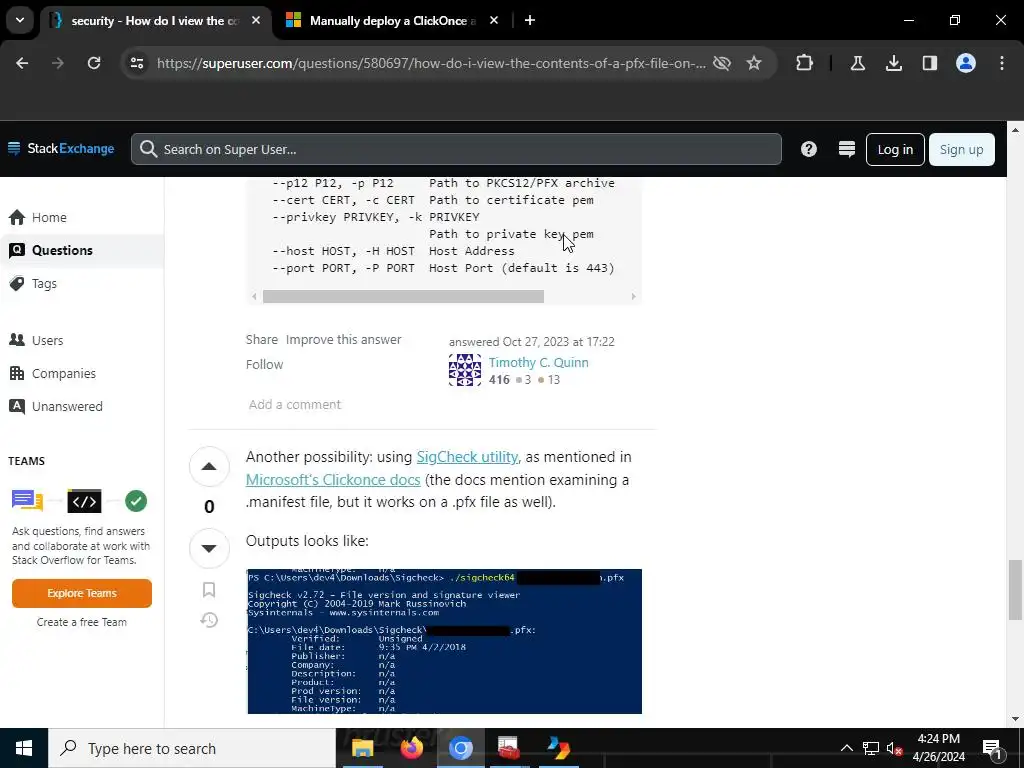Click the code block left scroll arrow
This screenshot has width=1024, height=768.
[x=254, y=296]
